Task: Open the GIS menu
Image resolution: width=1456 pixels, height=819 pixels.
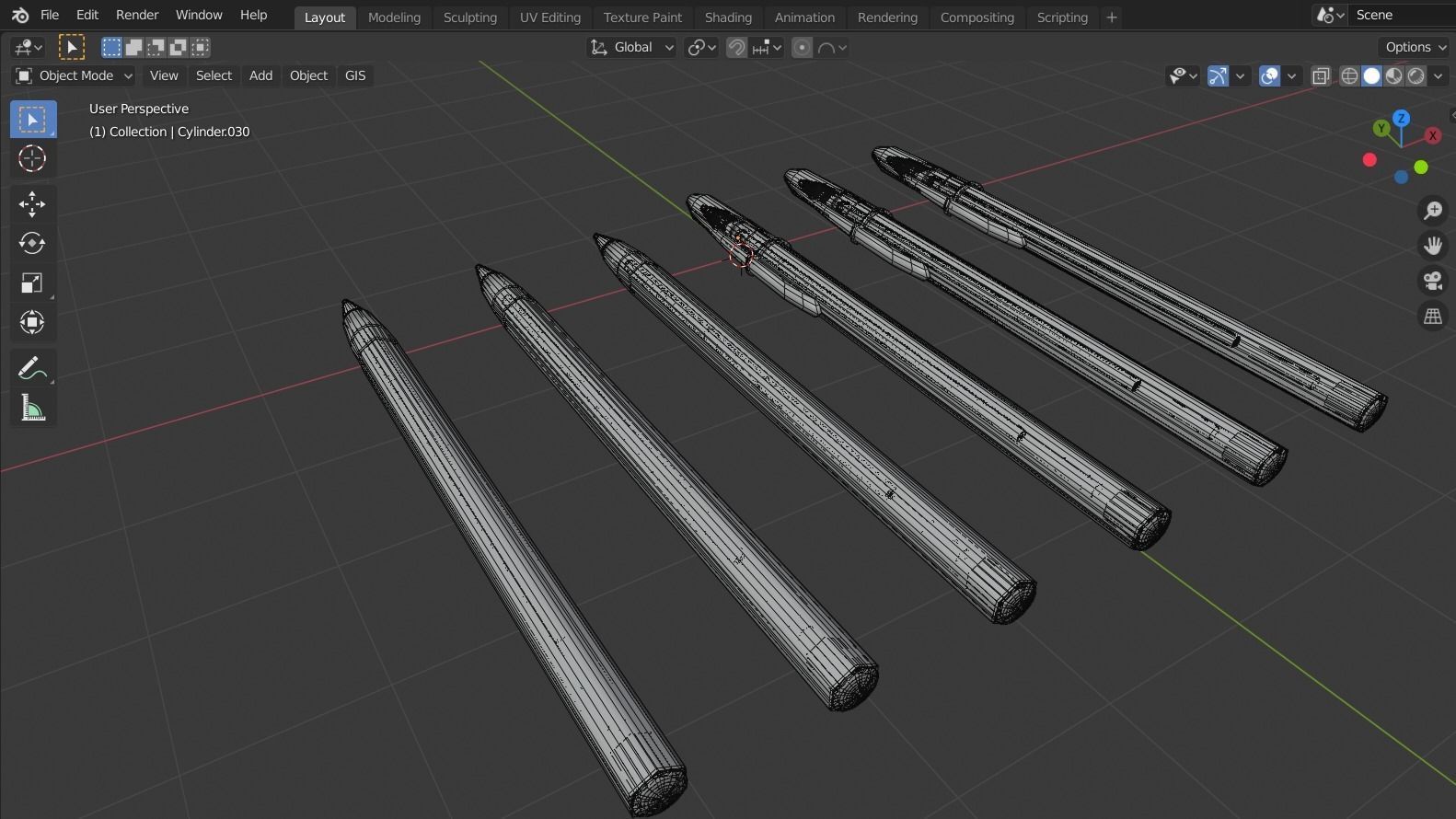Action: [x=355, y=75]
